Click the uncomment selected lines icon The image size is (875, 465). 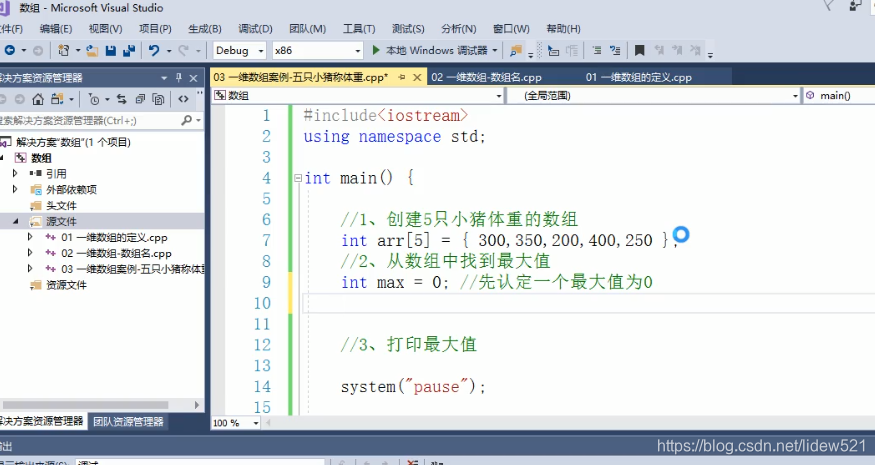coord(615,50)
